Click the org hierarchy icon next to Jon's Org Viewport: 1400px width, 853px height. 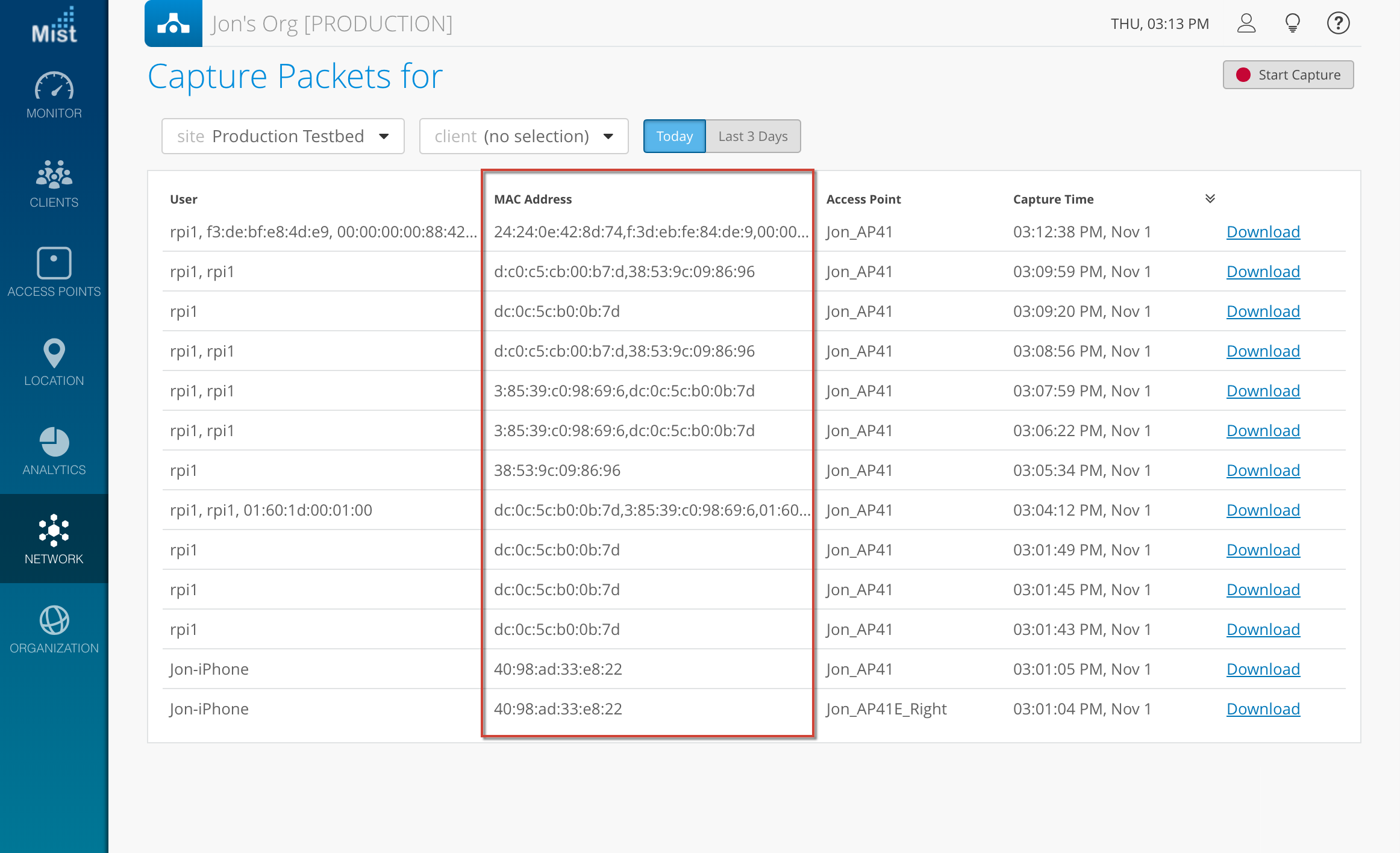click(x=173, y=23)
